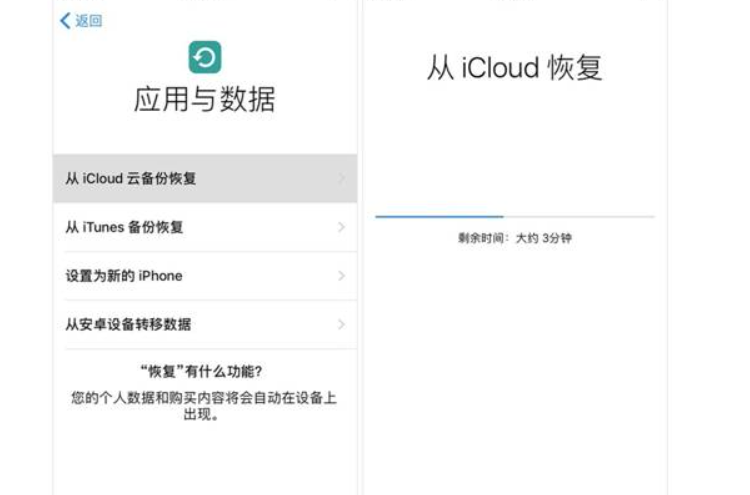Choose 从安卓设备转移数据 option
The width and height of the screenshot is (750, 495).
pyautogui.click(x=128, y=324)
